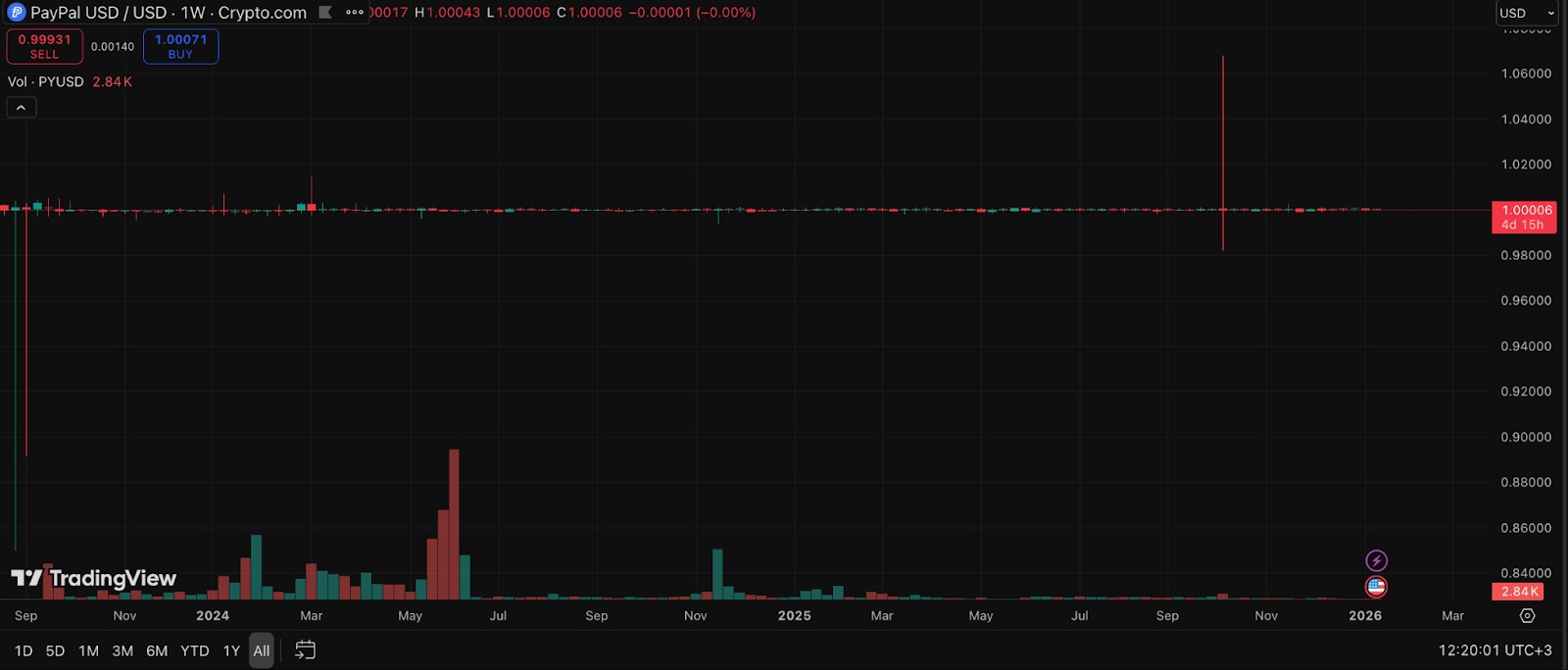
Task: Select the YTD time range
Action: (195, 650)
